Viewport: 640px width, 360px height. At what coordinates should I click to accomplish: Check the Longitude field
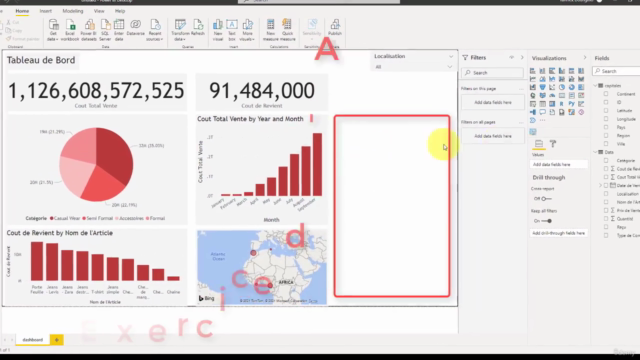[606, 119]
